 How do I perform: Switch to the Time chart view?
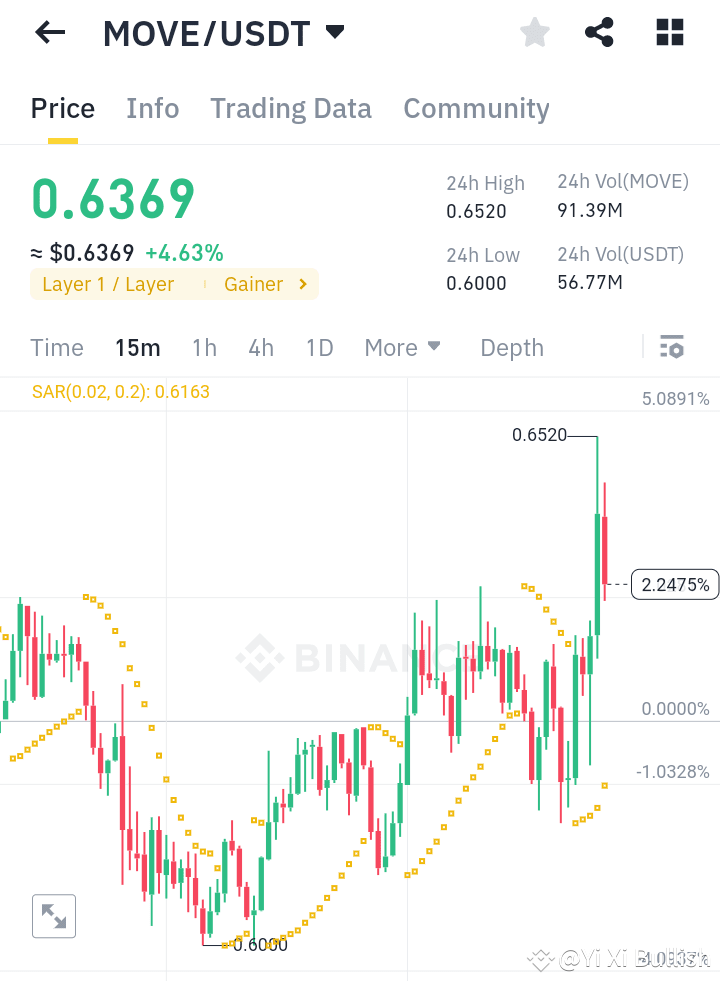pos(56,347)
